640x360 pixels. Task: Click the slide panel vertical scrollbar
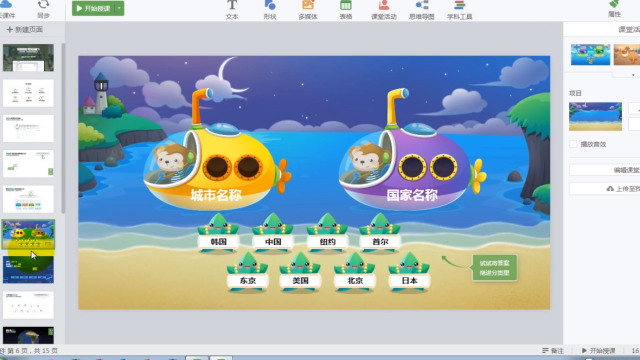63,128
